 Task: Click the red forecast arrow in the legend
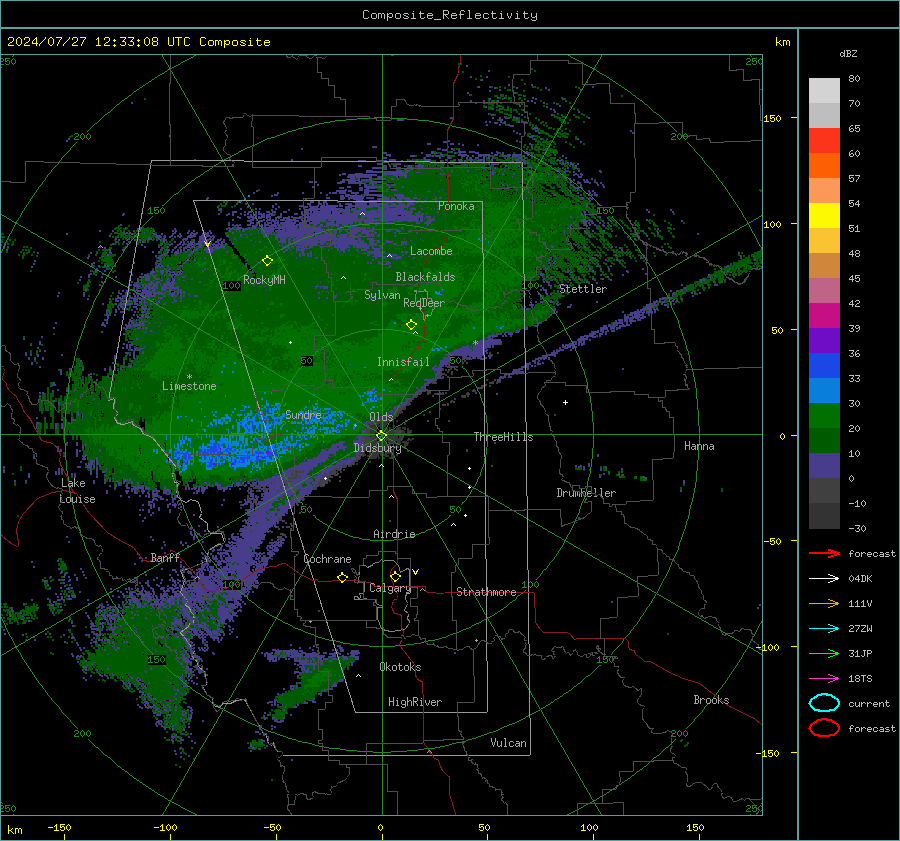(824, 553)
